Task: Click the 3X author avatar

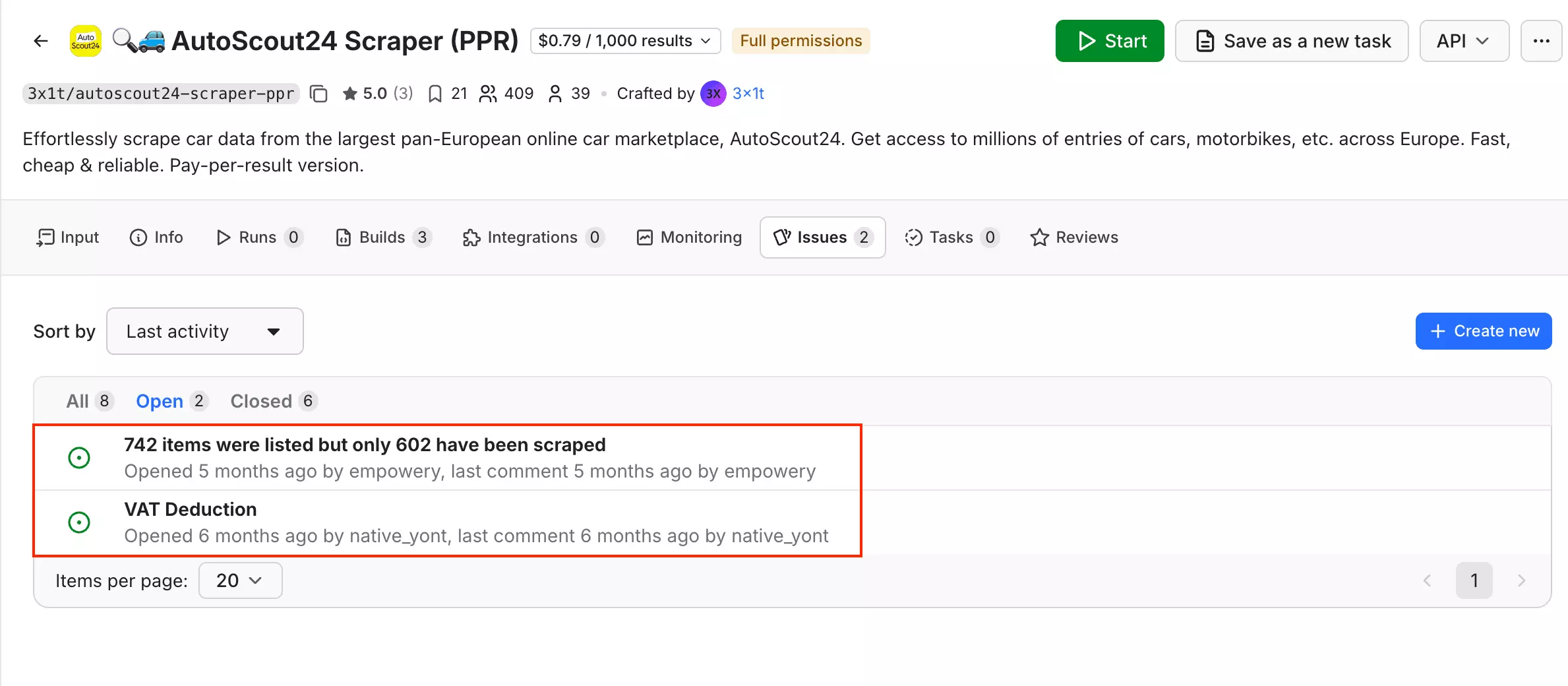Action: coord(713,94)
